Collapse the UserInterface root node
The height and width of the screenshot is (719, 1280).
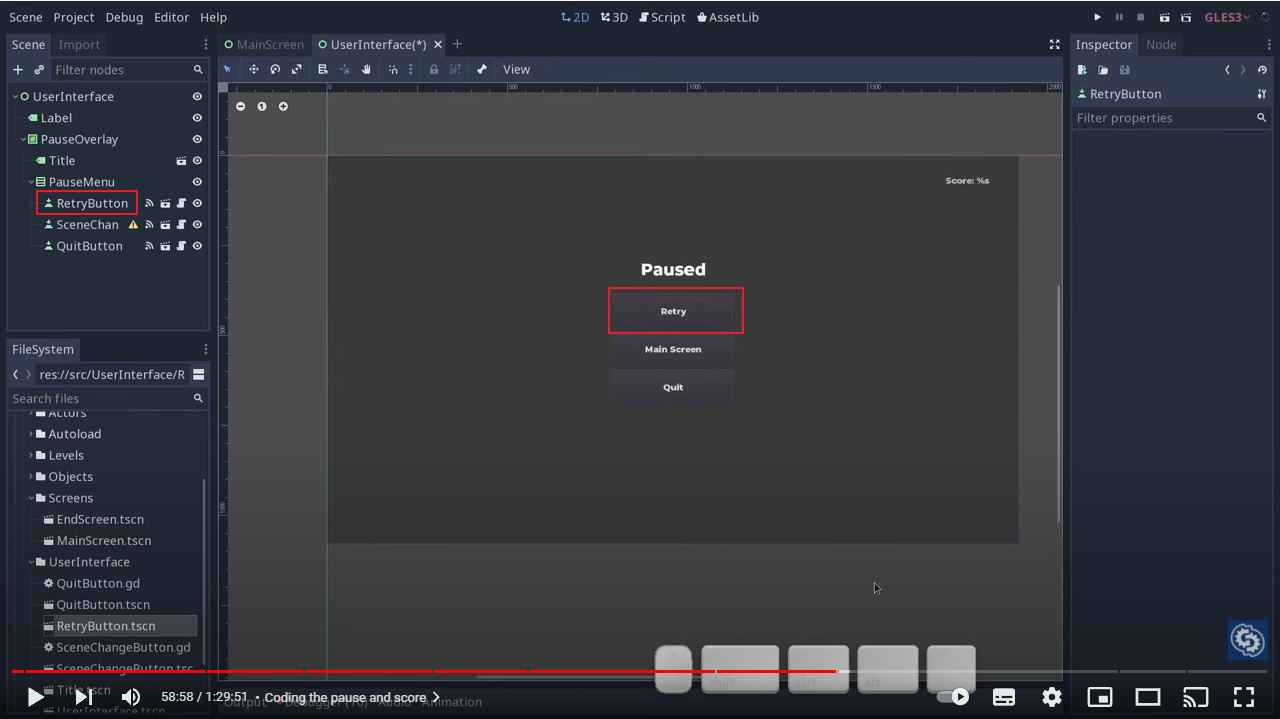point(15,96)
